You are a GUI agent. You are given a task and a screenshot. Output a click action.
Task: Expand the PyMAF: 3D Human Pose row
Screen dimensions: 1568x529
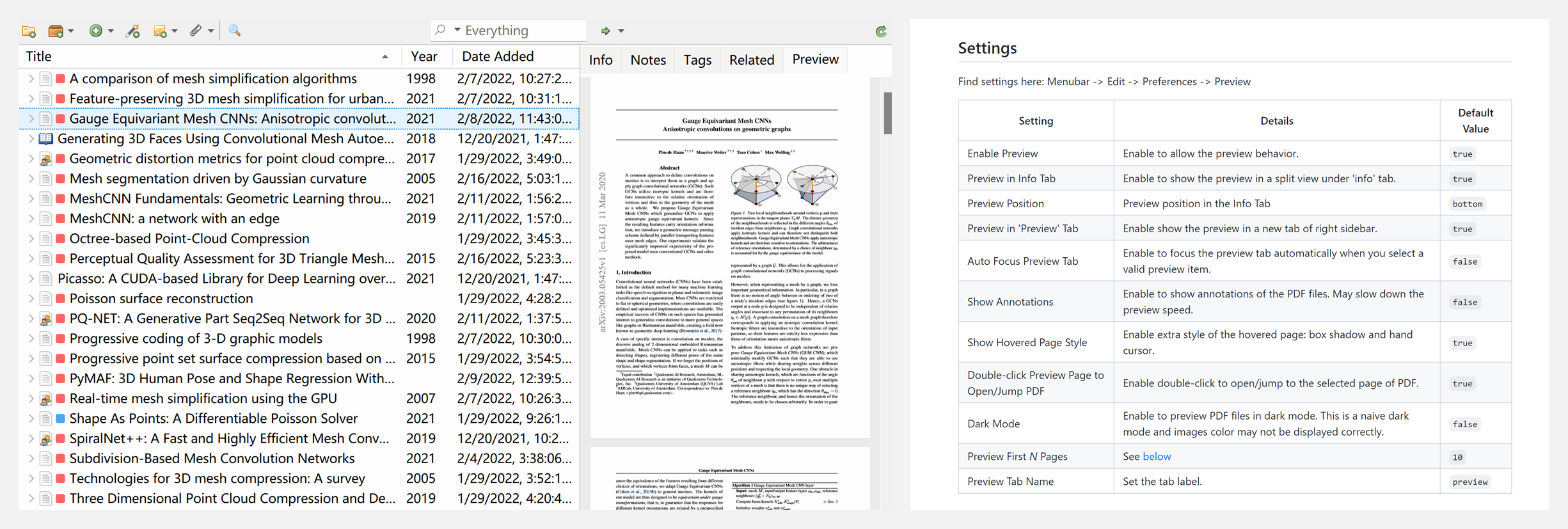click(x=31, y=379)
